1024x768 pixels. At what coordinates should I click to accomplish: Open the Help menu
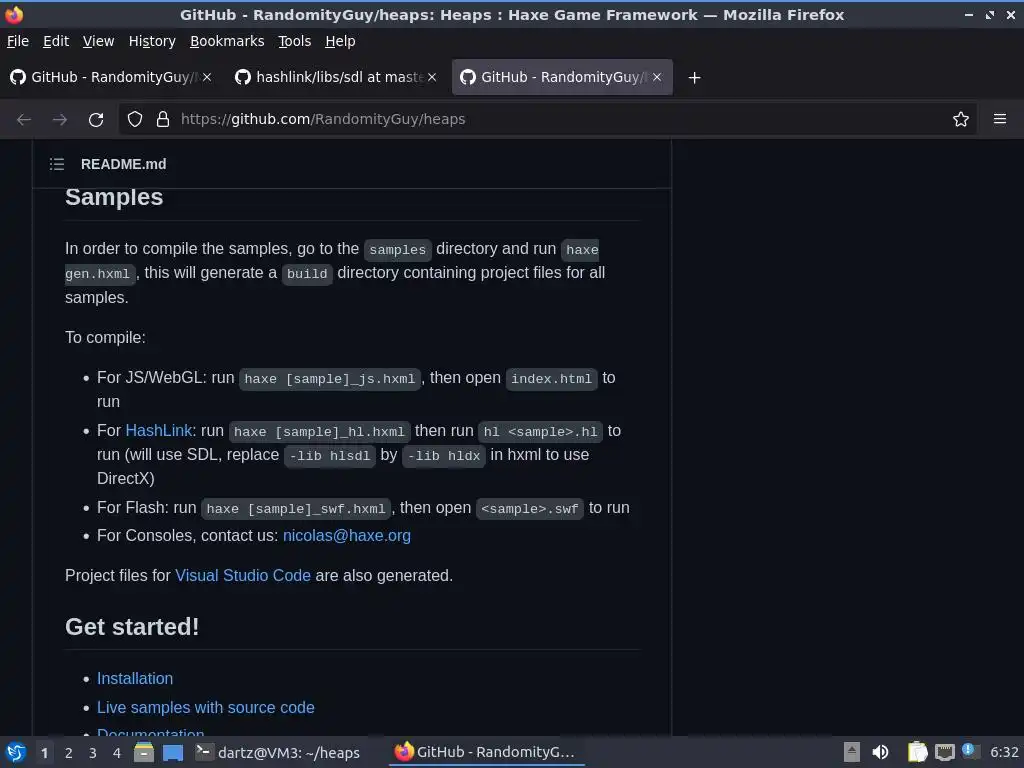[340, 41]
